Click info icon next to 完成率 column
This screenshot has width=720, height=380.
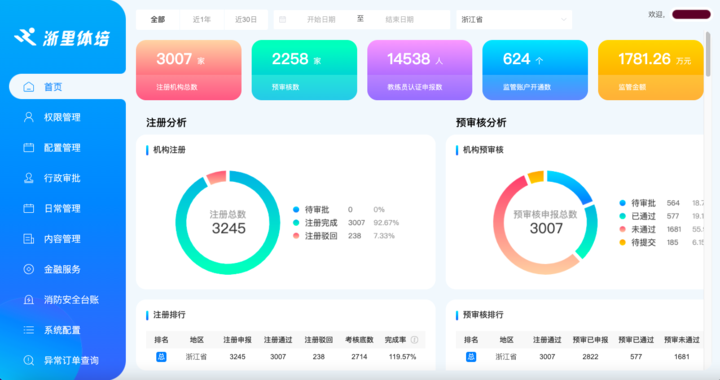(x=414, y=340)
